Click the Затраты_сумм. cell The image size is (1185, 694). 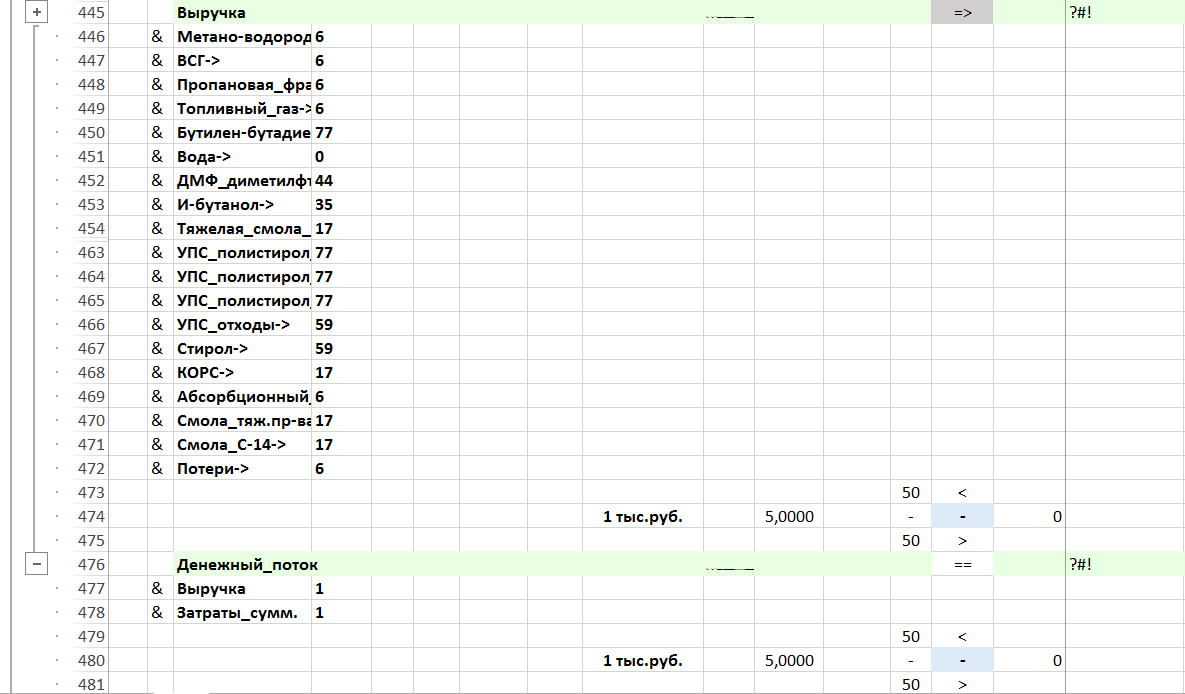pos(242,613)
